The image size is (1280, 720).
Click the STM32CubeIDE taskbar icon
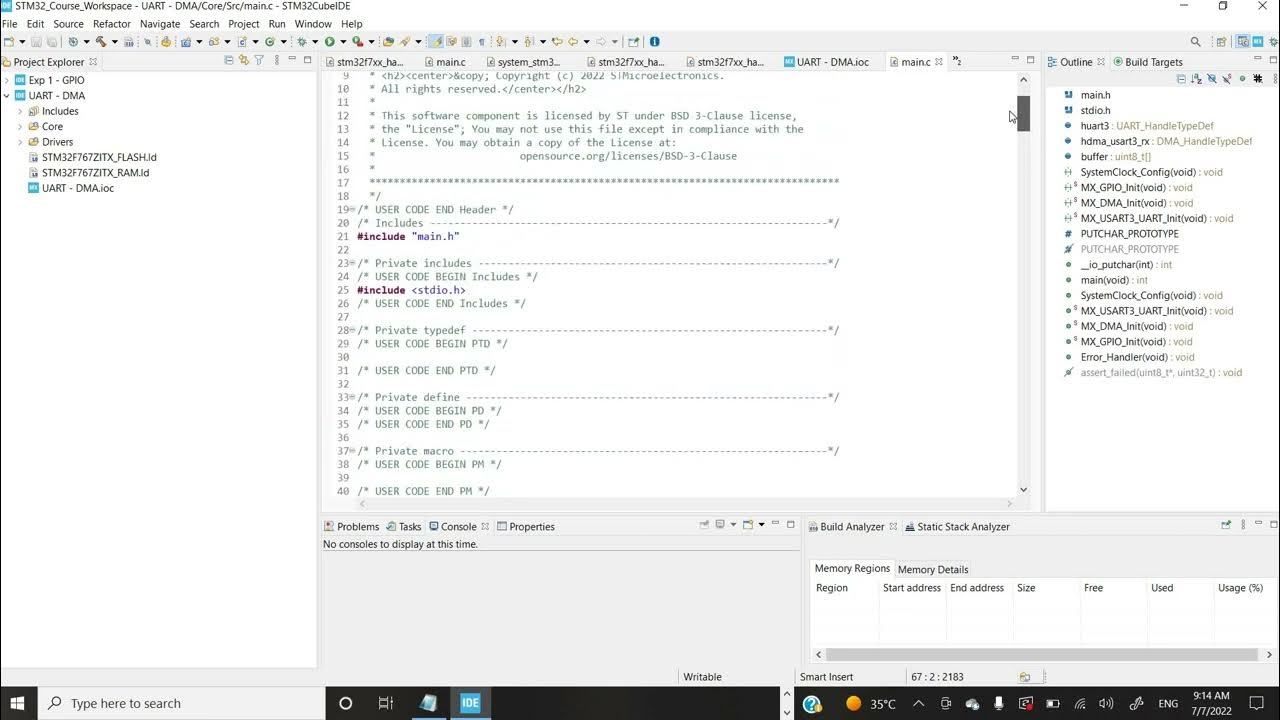[470, 703]
